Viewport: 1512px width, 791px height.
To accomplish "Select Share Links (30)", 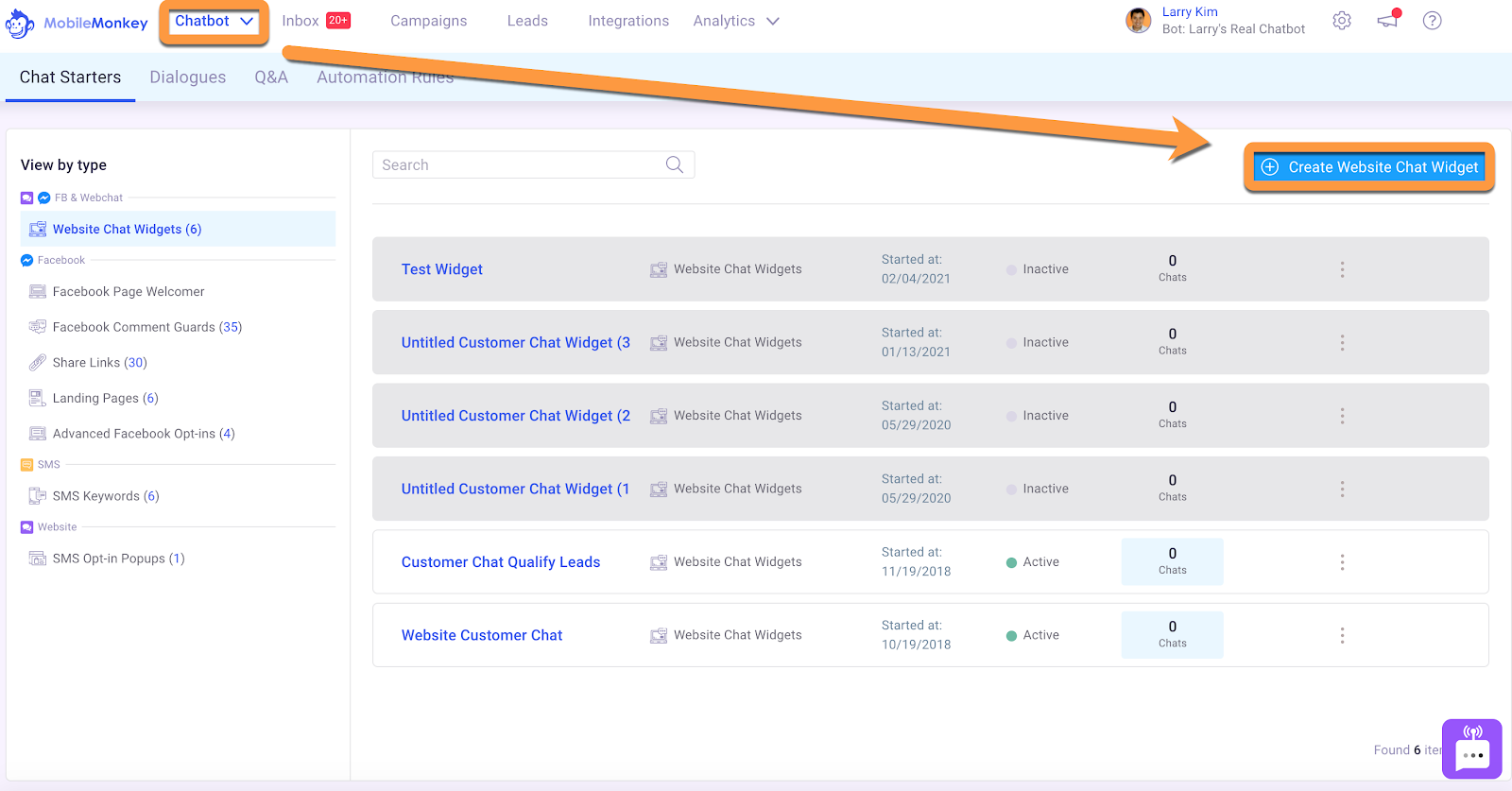I will coord(100,363).
